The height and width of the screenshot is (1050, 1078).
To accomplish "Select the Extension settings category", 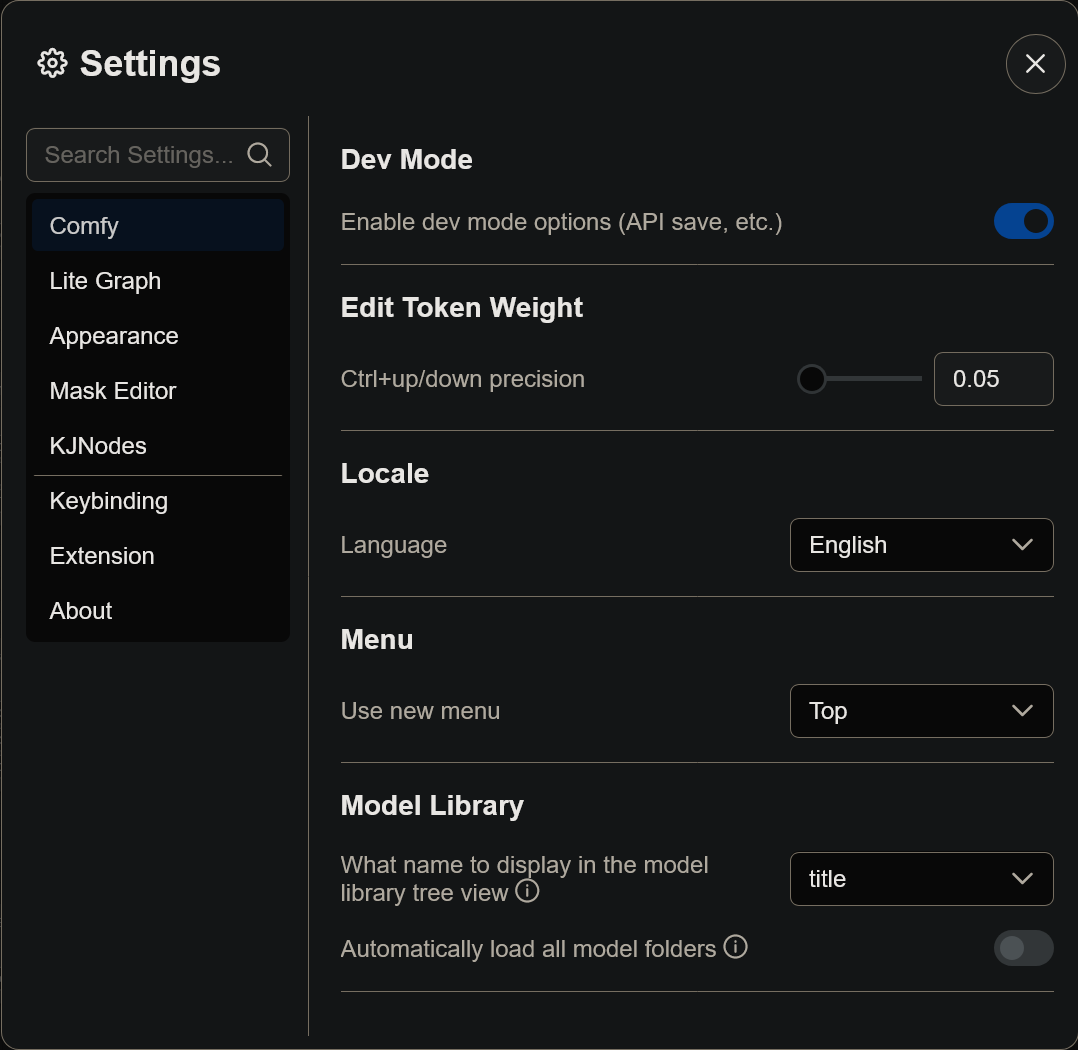I will 102,556.
